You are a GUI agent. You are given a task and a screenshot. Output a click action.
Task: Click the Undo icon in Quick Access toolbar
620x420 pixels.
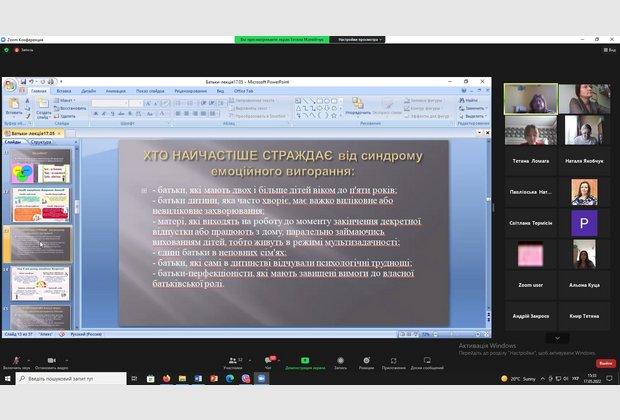(x=31, y=82)
